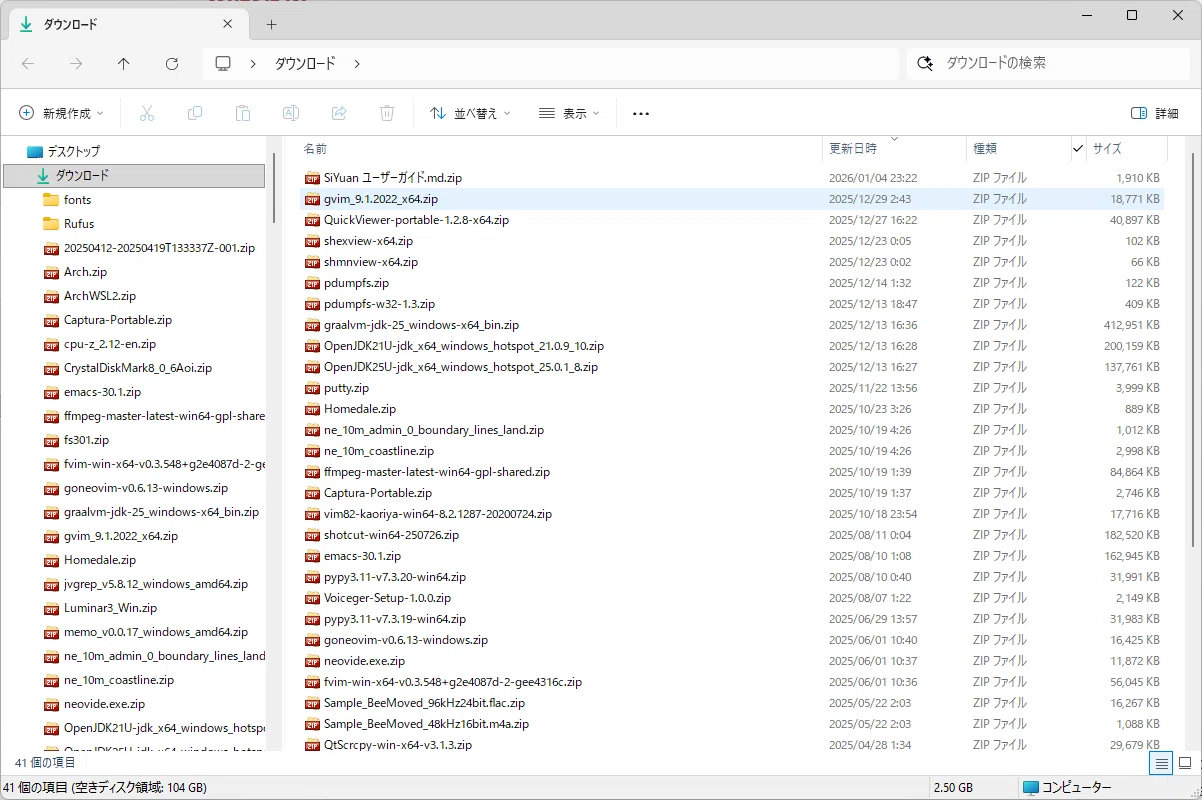
Task: Click the Cut scissors icon
Action: [147, 113]
